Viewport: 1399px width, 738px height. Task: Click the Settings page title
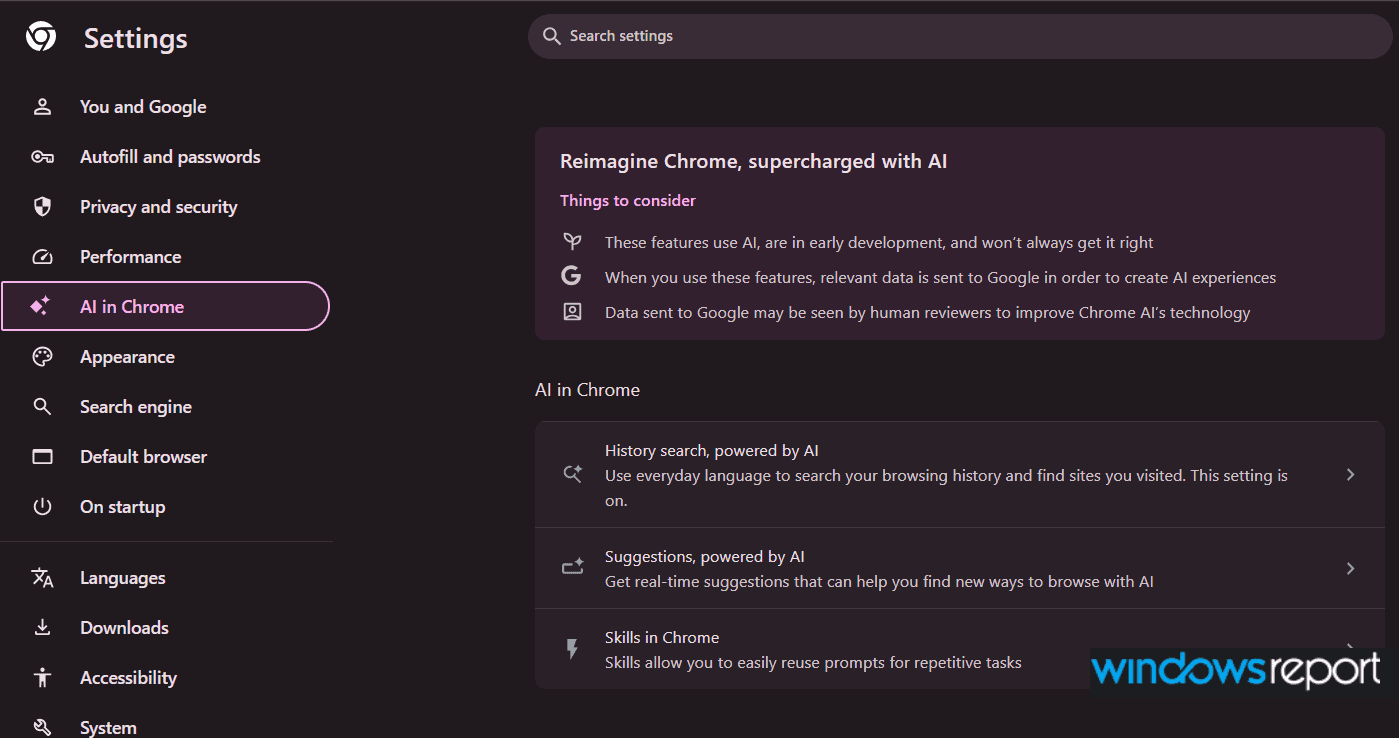pyautogui.click(x=136, y=38)
